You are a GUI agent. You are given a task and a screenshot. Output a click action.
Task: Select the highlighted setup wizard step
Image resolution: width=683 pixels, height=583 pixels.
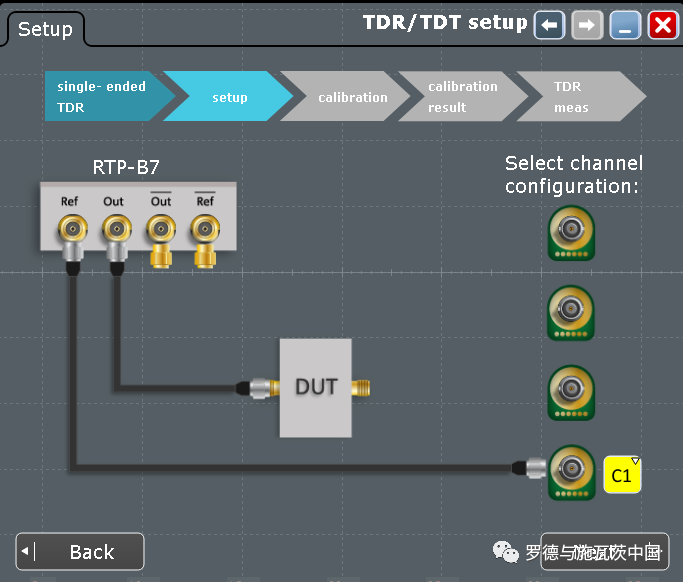click(x=229, y=97)
